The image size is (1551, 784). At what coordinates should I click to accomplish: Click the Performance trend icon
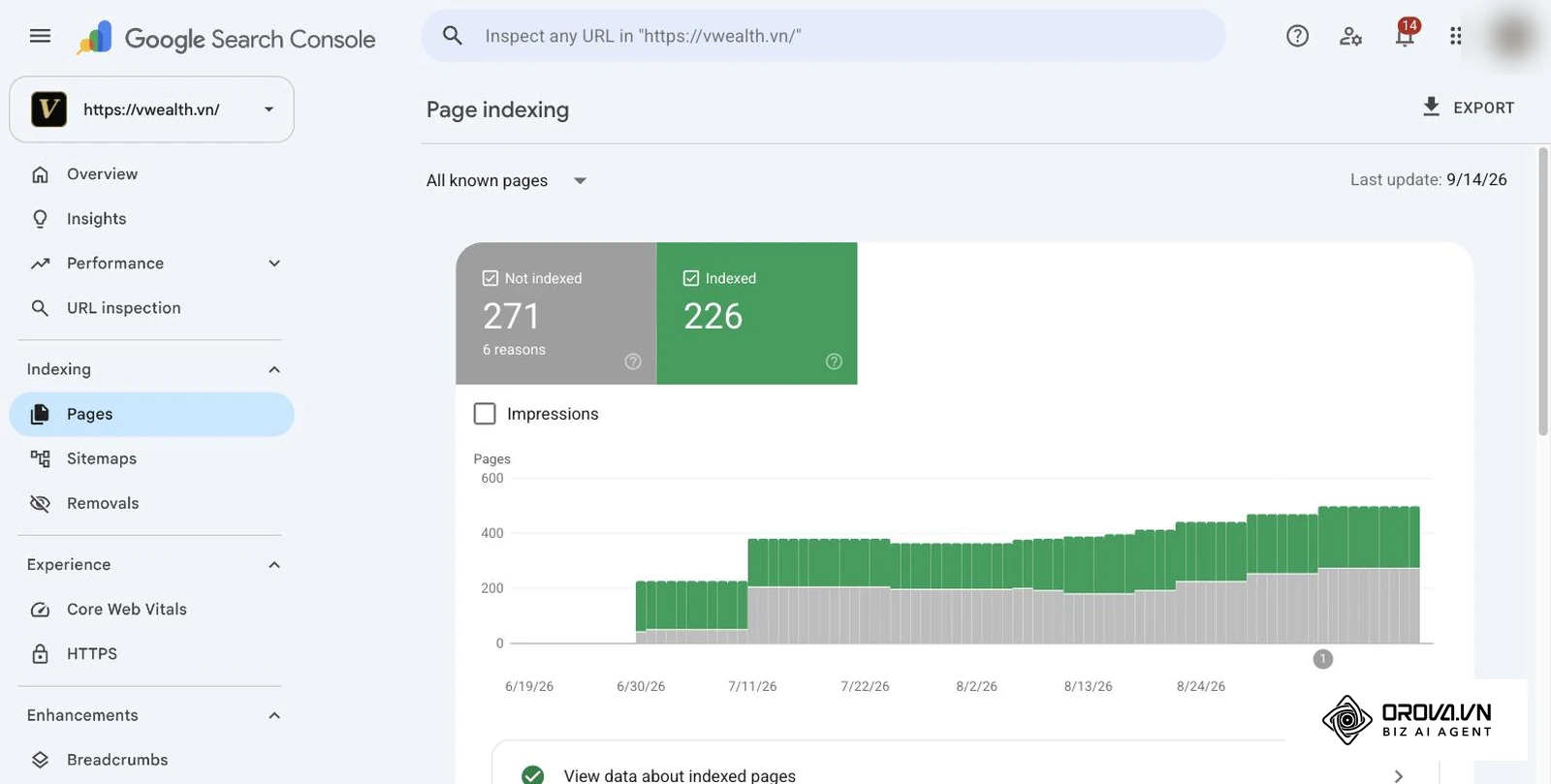40,264
